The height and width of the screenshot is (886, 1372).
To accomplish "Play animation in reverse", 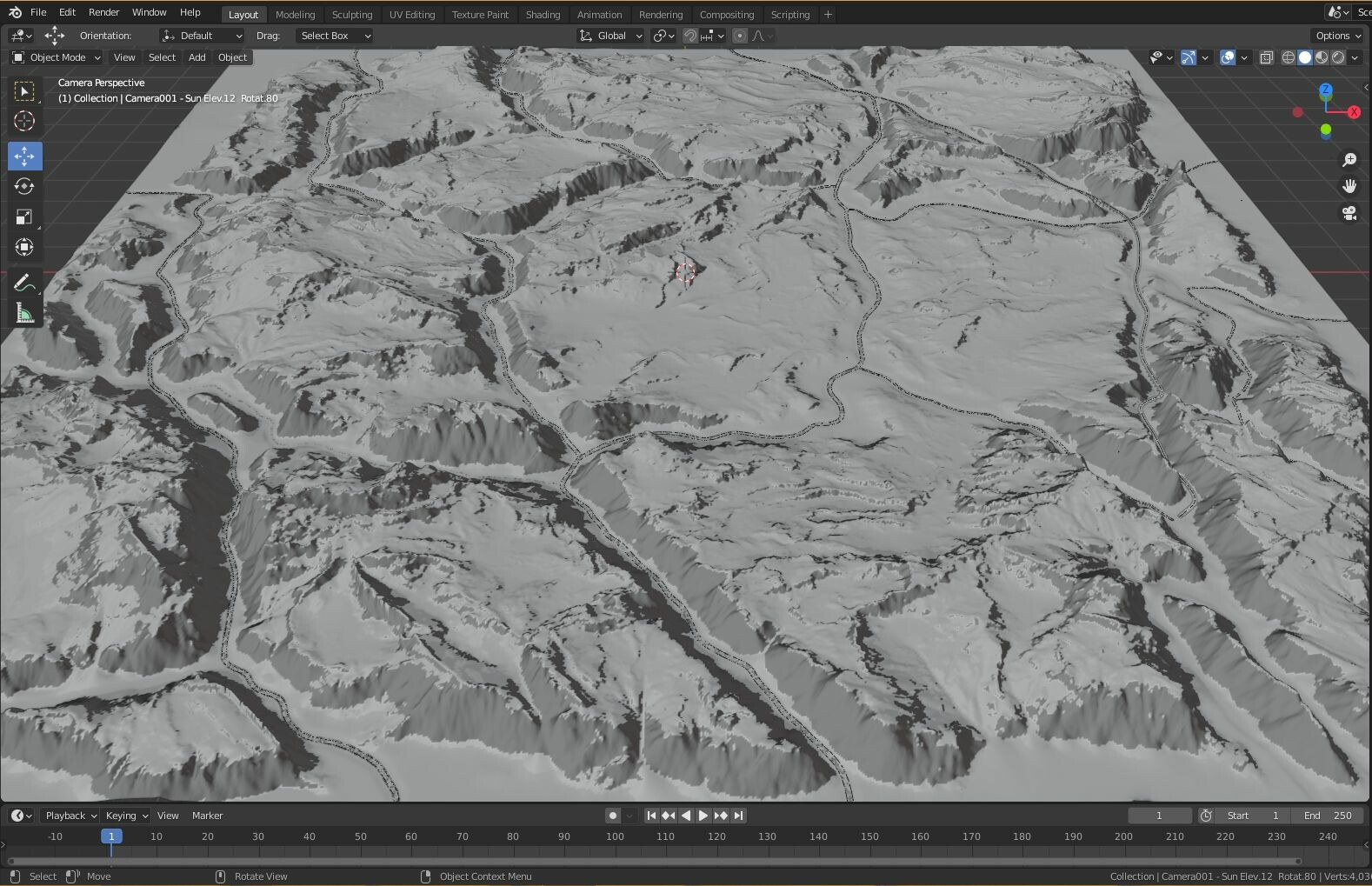I will 686,816.
